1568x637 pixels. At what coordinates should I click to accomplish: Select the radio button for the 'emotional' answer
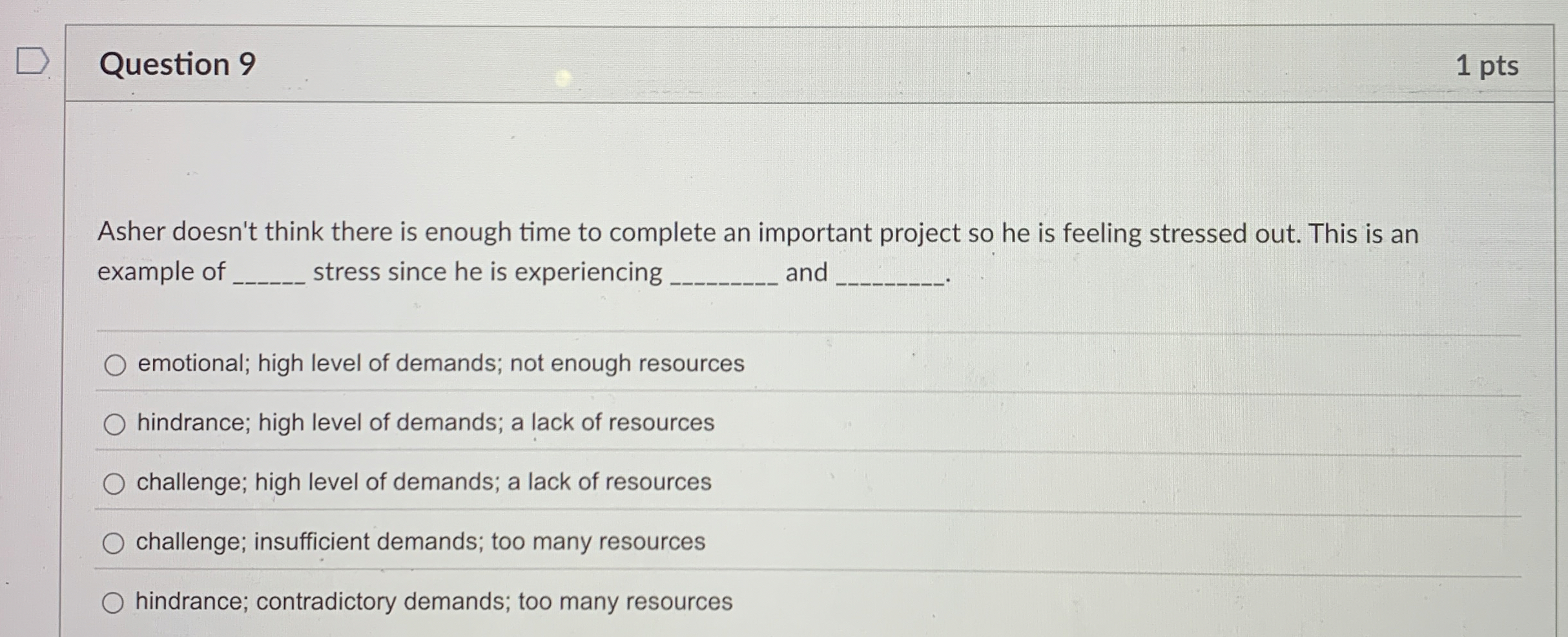[x=115, y=365]
